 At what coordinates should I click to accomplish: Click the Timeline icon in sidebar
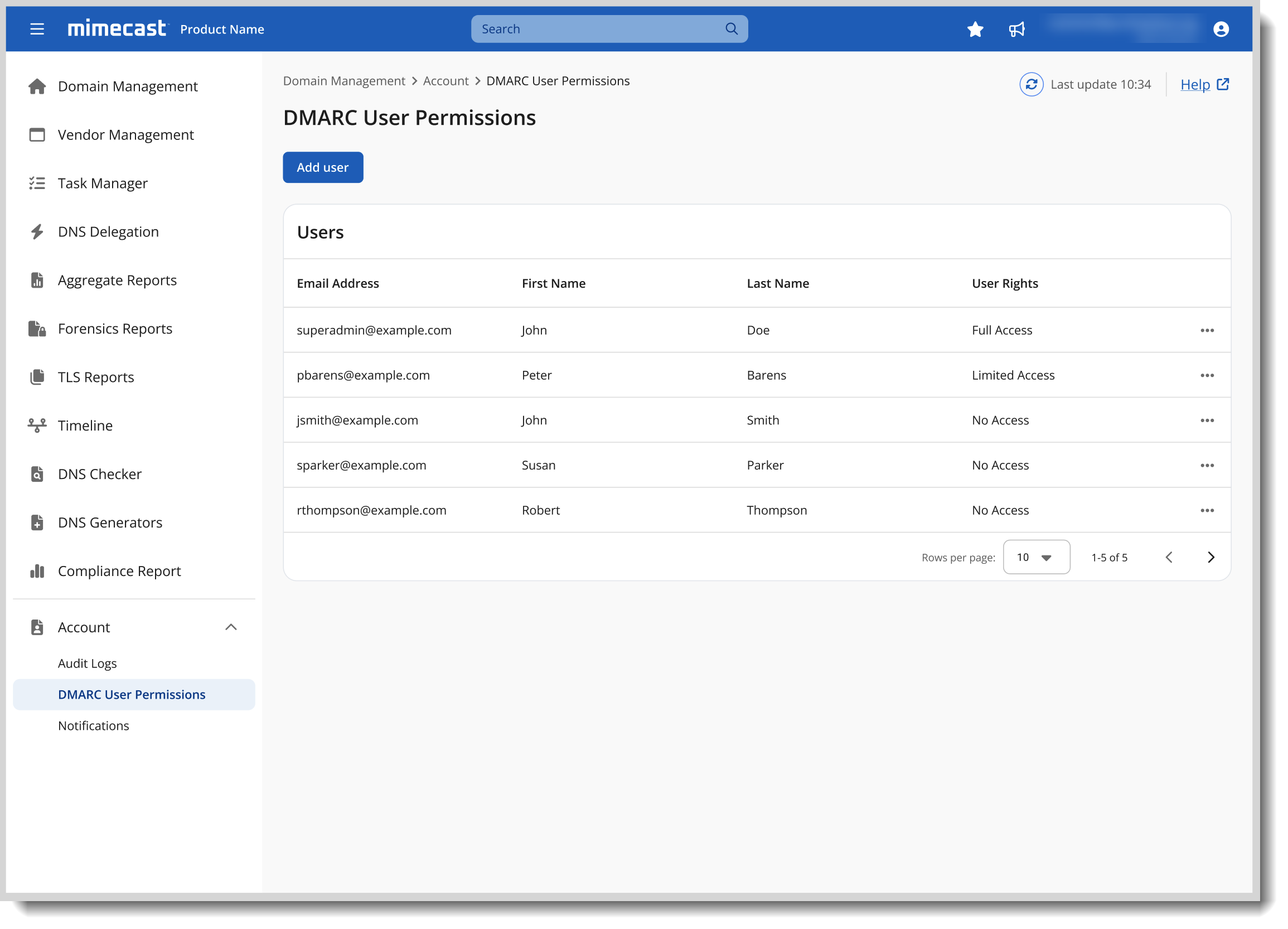tap(37, 425)
